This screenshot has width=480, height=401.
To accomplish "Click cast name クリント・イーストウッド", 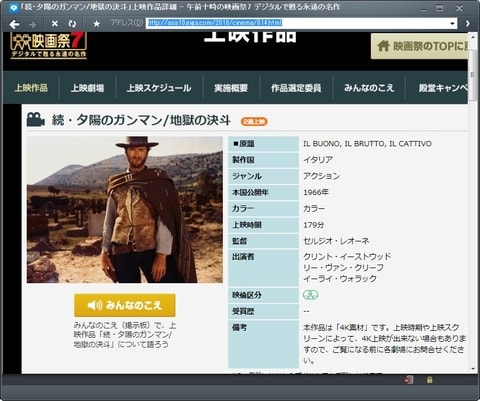I will [347, 257].
